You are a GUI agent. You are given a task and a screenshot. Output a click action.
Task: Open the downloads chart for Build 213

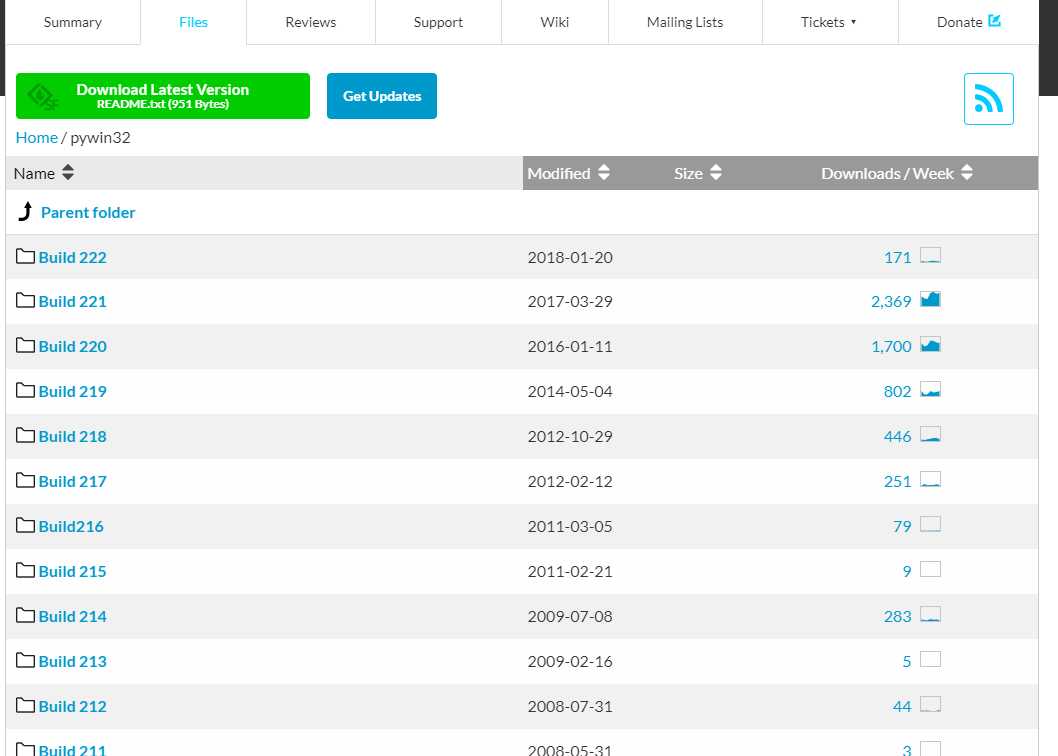coord(930,659)
